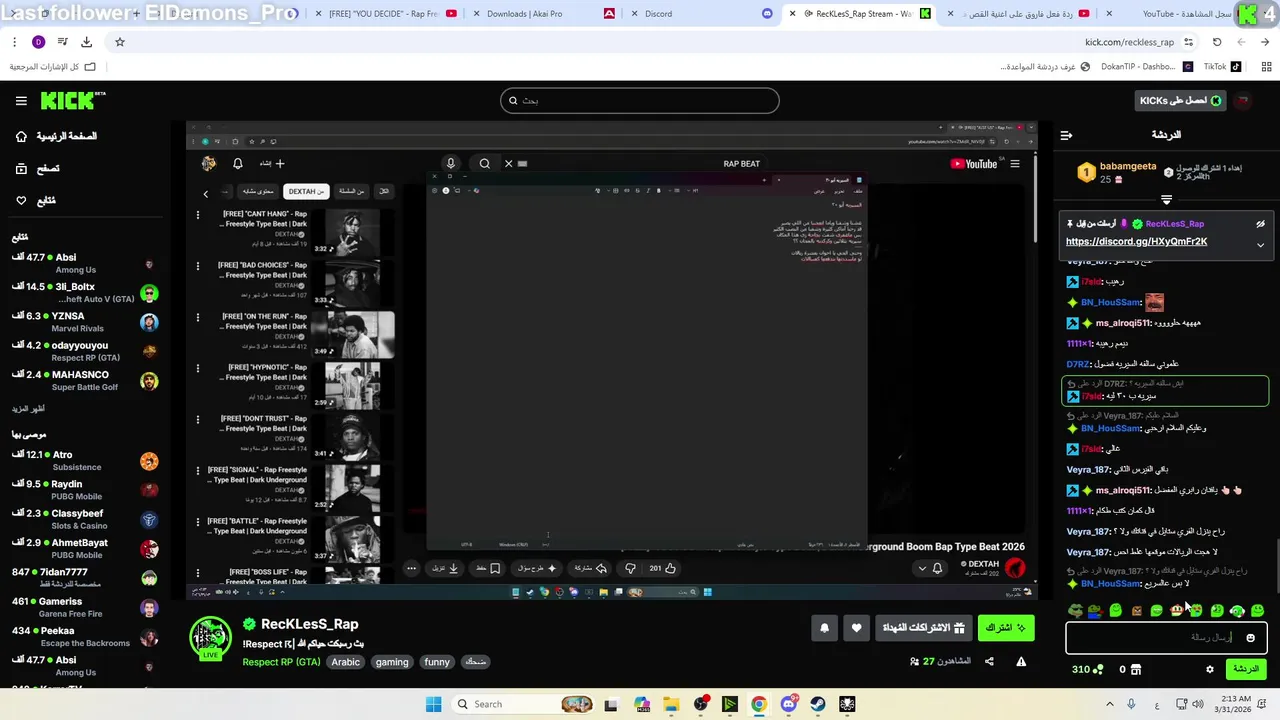This screenshot has height=720, width=1280.
Task: Toggle the notification bell for channel
Action: coord(824,628)
